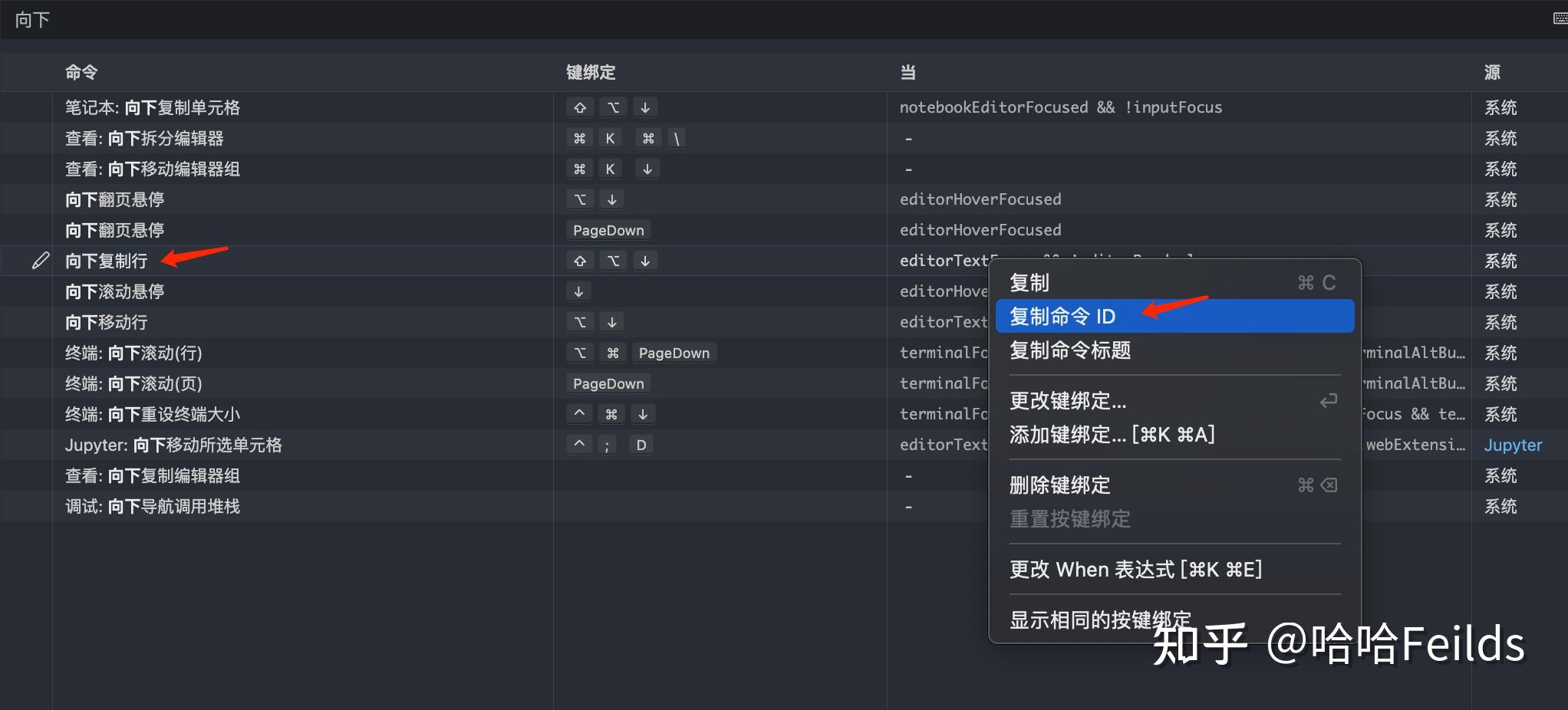Viewport: 1568px width, 710px height.
Task: Click the ⌘ key badge on 查看: 向下拆分编辑器
Action: click(579, 137)
